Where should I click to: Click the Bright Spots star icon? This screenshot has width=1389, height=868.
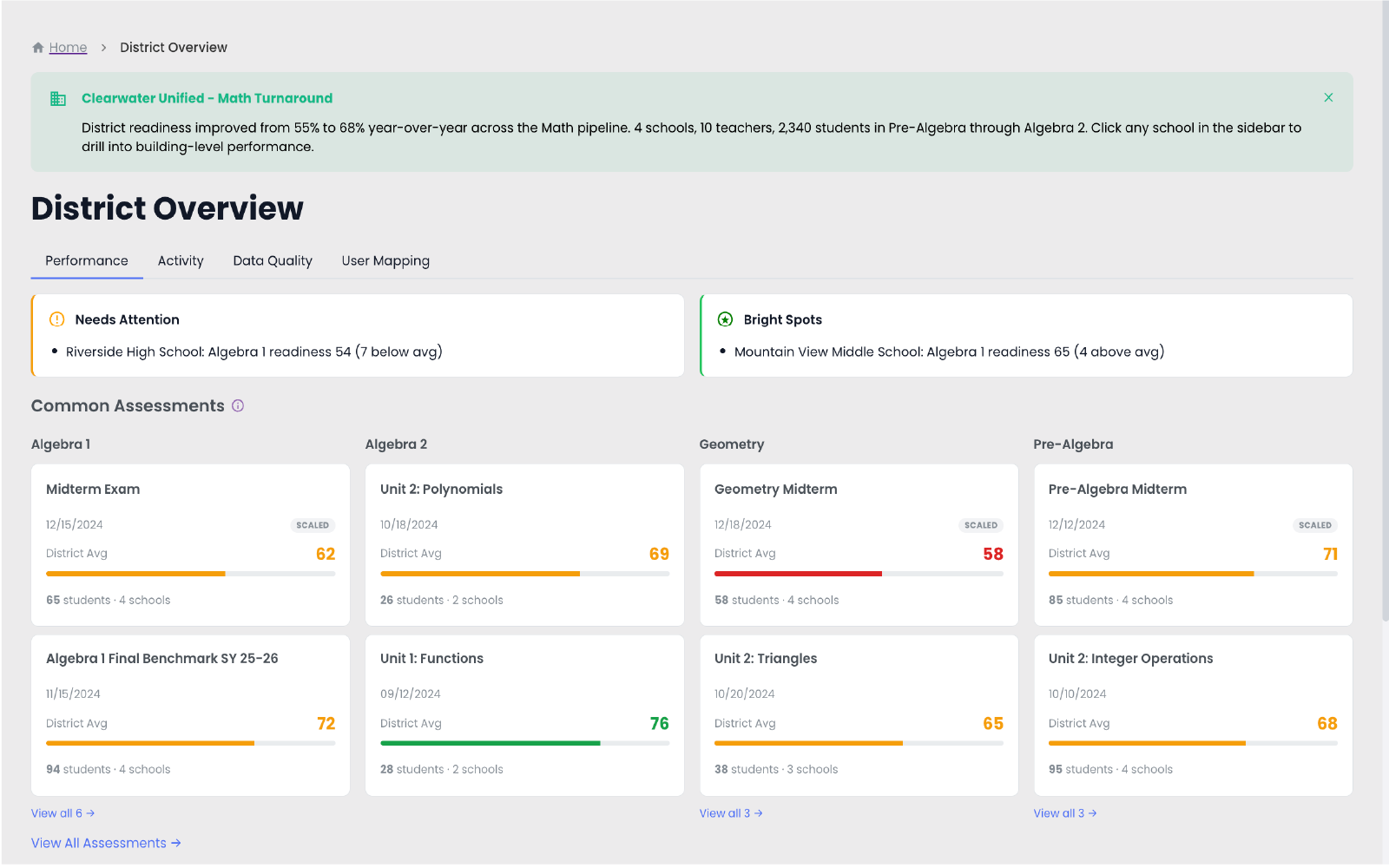pyautogui.click(x=726, y=319)
